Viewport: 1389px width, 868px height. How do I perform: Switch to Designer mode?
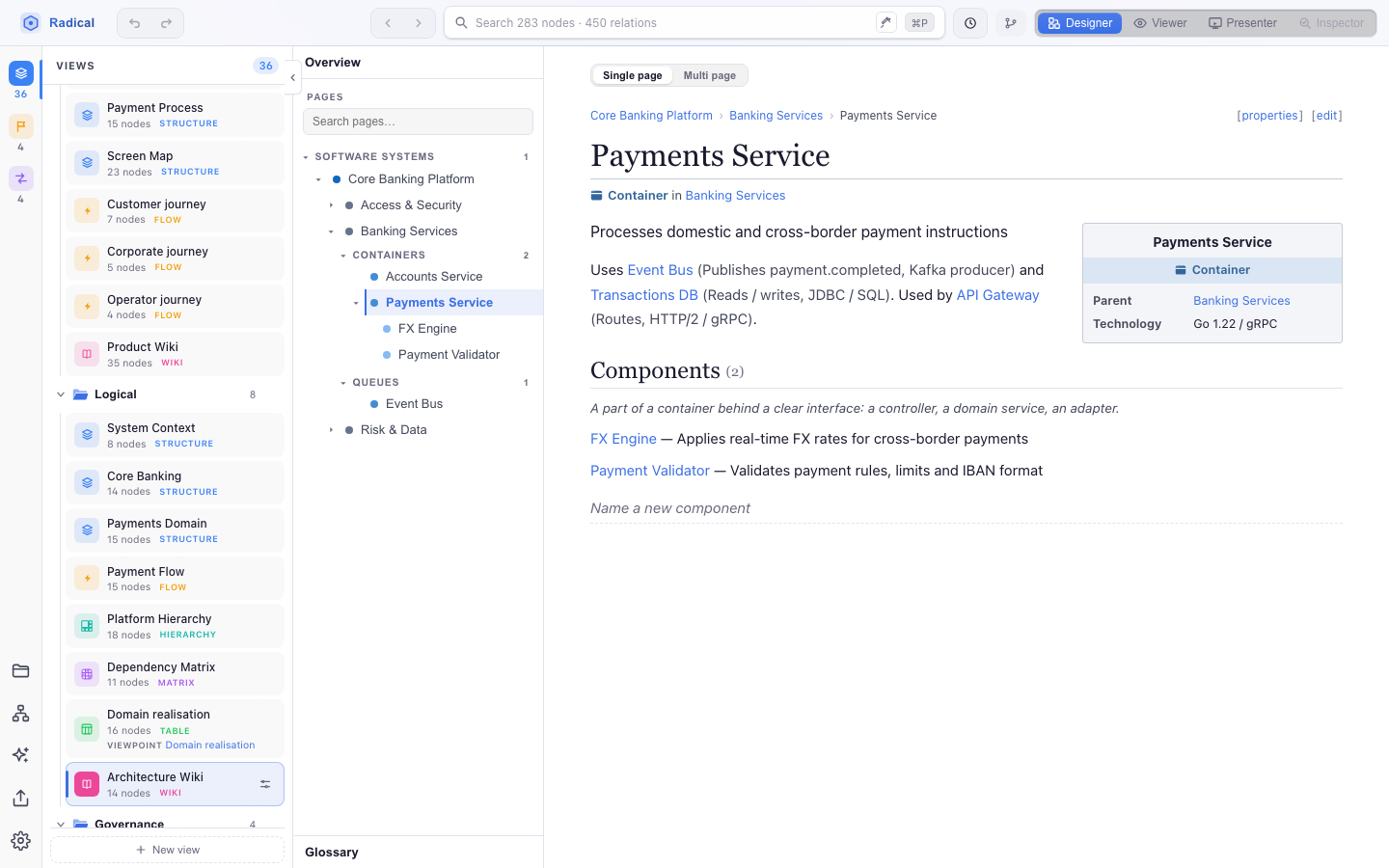(1080, 23)
